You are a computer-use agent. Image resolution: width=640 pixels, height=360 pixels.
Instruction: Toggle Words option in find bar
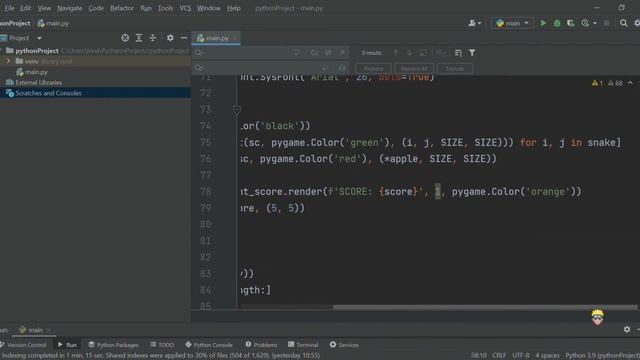click(328, 53)
